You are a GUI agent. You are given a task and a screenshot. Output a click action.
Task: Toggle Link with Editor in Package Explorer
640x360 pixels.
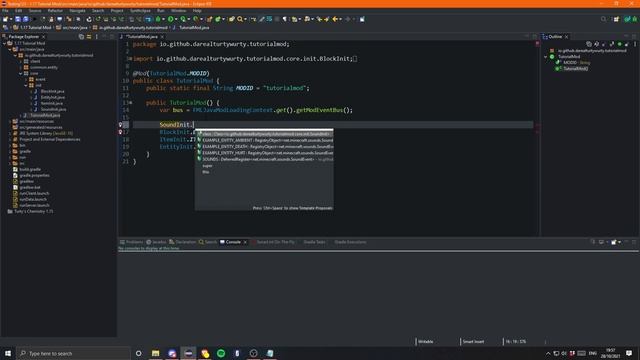[x=89, y=37]
